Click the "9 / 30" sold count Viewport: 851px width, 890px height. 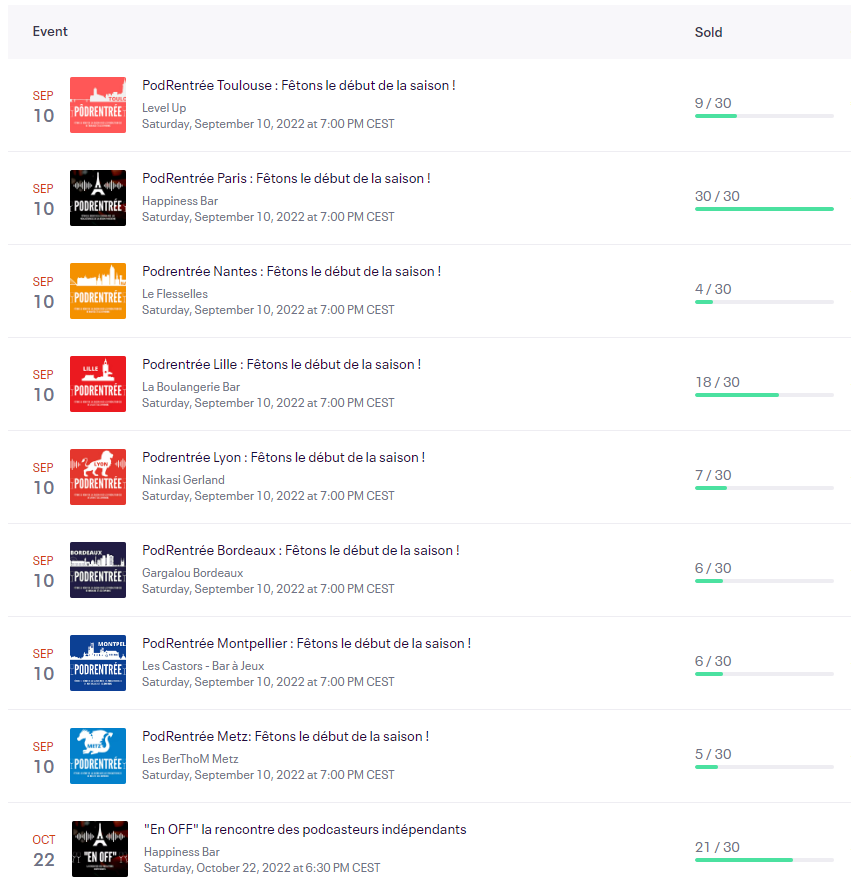pyautogui.click(x=713, y=103)
